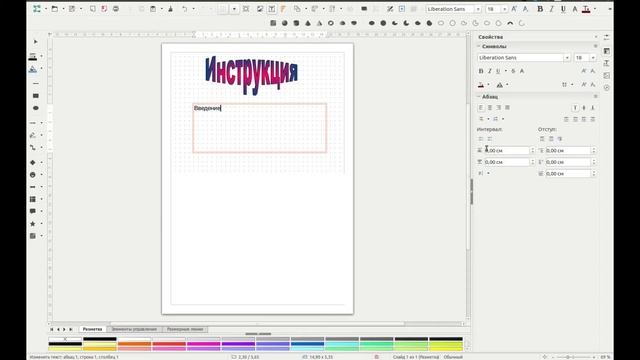The image size is (640, 360).
Task: Open sidebar Liberation Sans font dropdown
Action: pos(567,58)
